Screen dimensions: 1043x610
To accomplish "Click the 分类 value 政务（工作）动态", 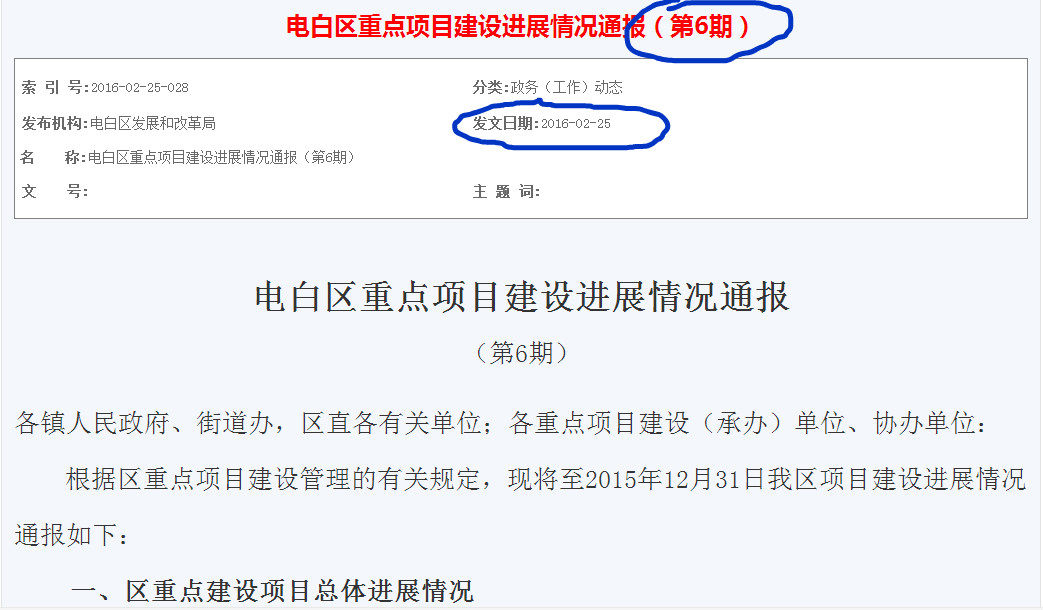I will 567,87.
